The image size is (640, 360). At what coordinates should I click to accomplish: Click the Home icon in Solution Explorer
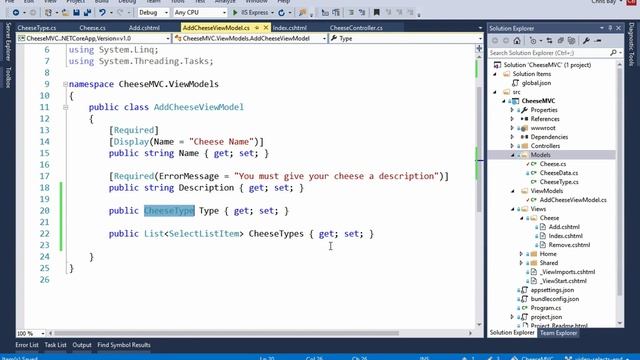pos(517,40)
